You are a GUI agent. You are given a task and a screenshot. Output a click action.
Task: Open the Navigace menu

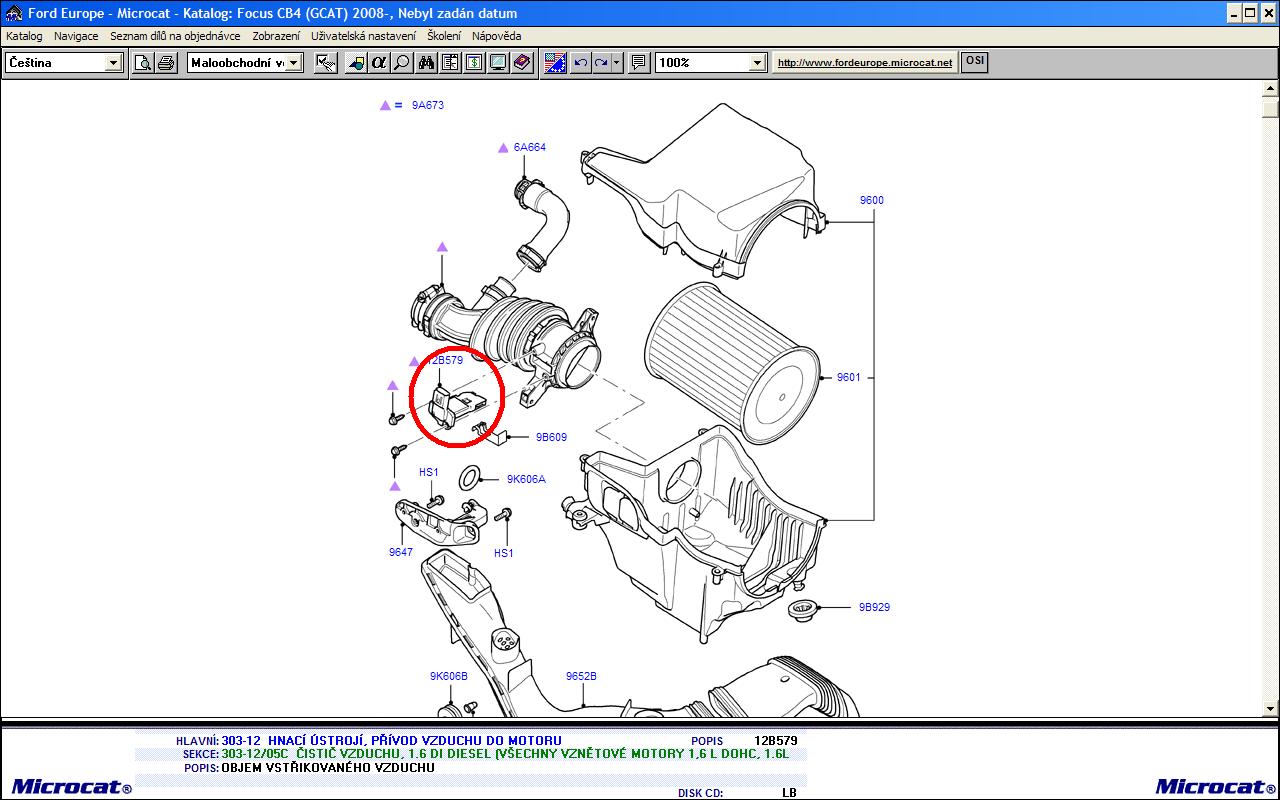pos(76,36)
